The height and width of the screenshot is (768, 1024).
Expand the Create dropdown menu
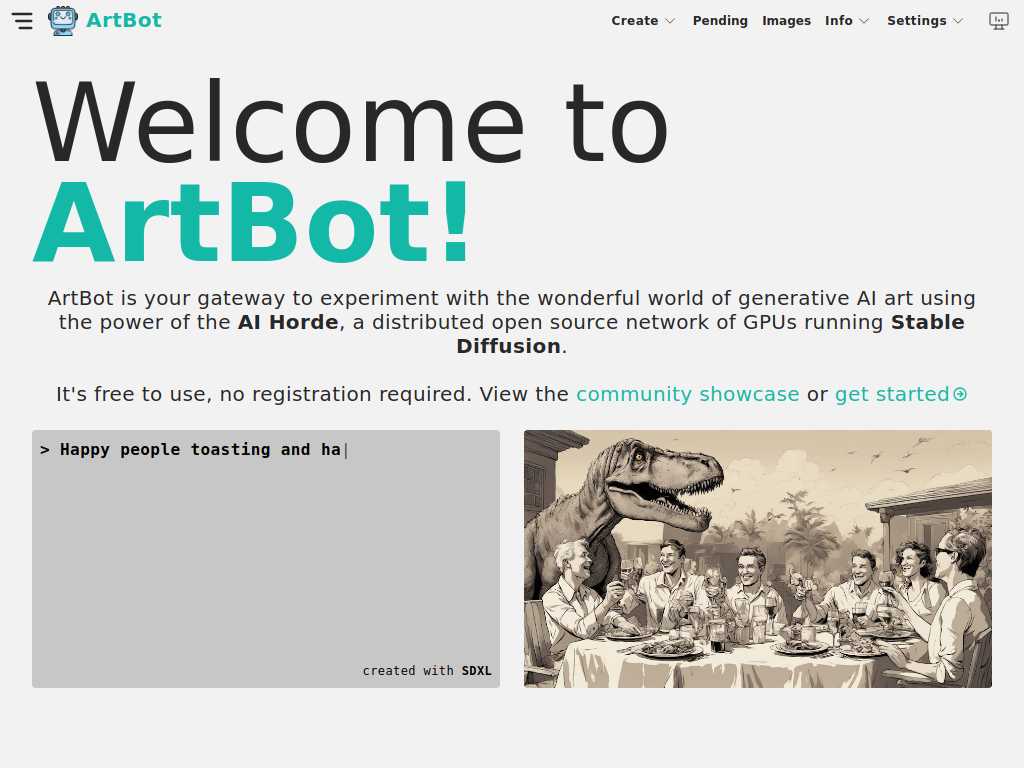tap(643, 21)
